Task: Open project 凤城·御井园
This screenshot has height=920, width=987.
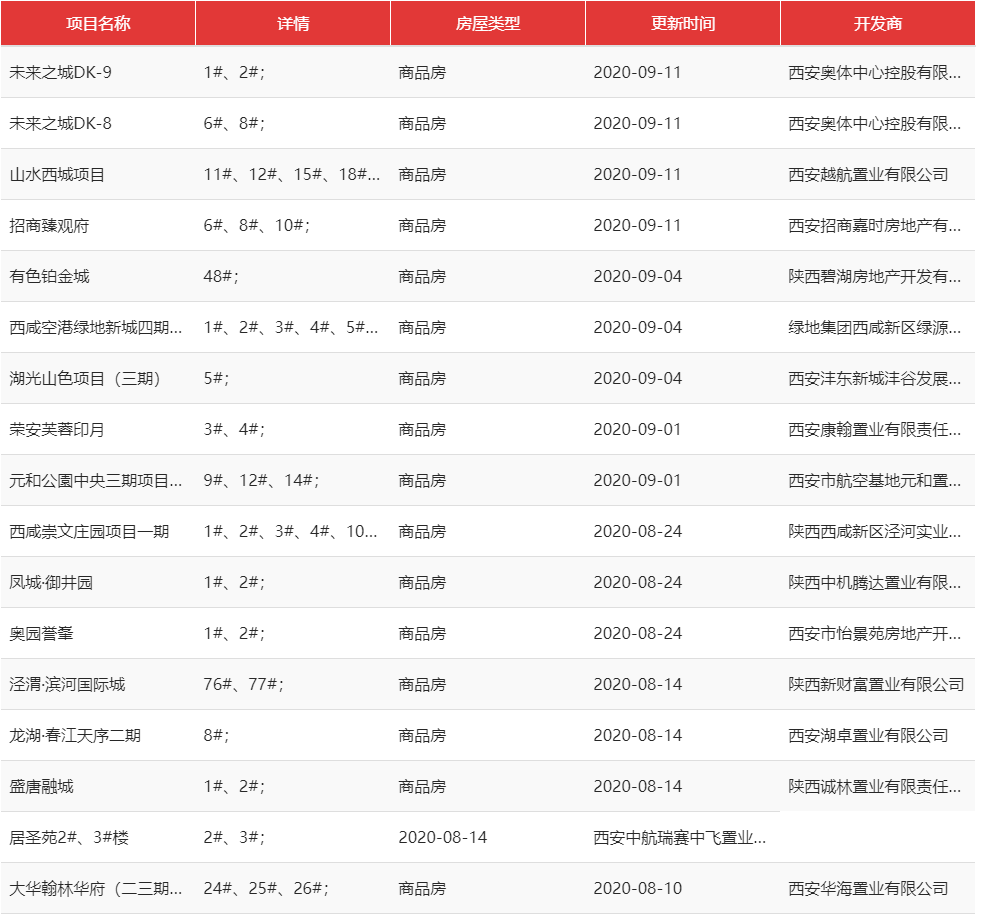Action: pos(51,582)
